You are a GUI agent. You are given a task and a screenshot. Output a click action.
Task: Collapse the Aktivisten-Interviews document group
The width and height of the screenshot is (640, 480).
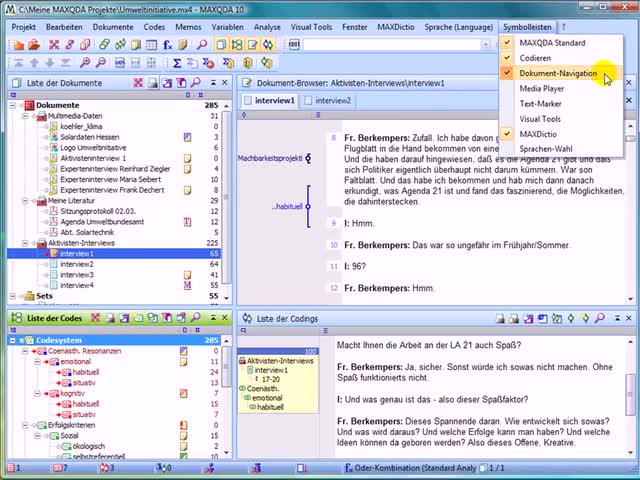pos(25,243)
